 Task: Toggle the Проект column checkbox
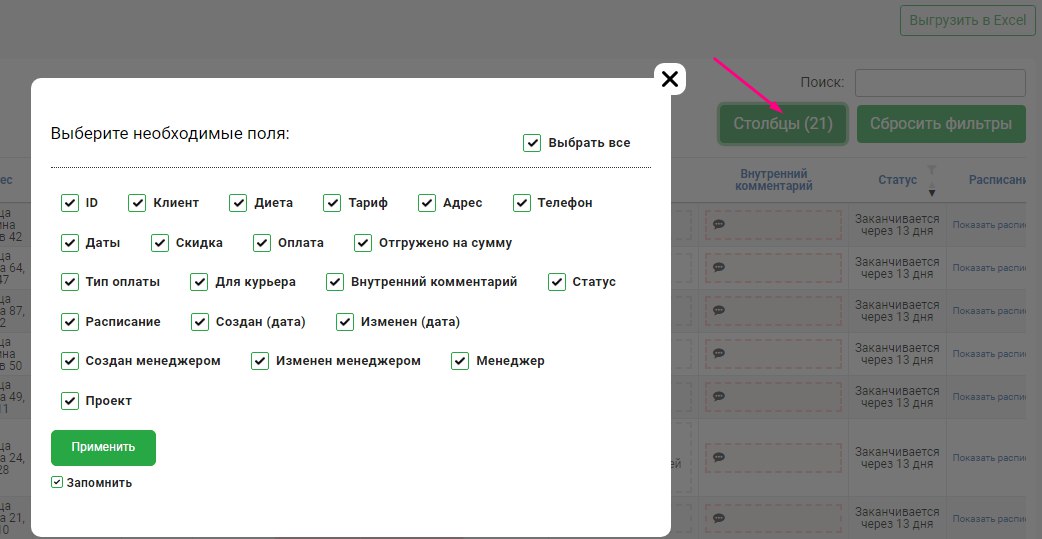pyautogui.click(x=70, y=401)
